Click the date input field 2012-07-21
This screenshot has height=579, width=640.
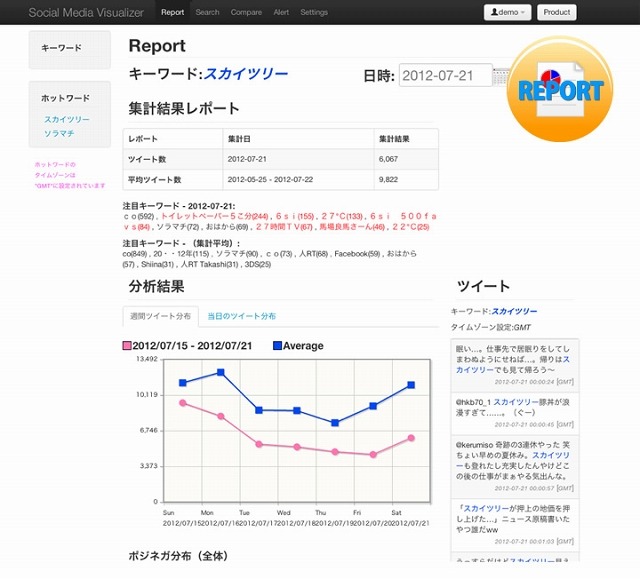(x=445, y=76)
